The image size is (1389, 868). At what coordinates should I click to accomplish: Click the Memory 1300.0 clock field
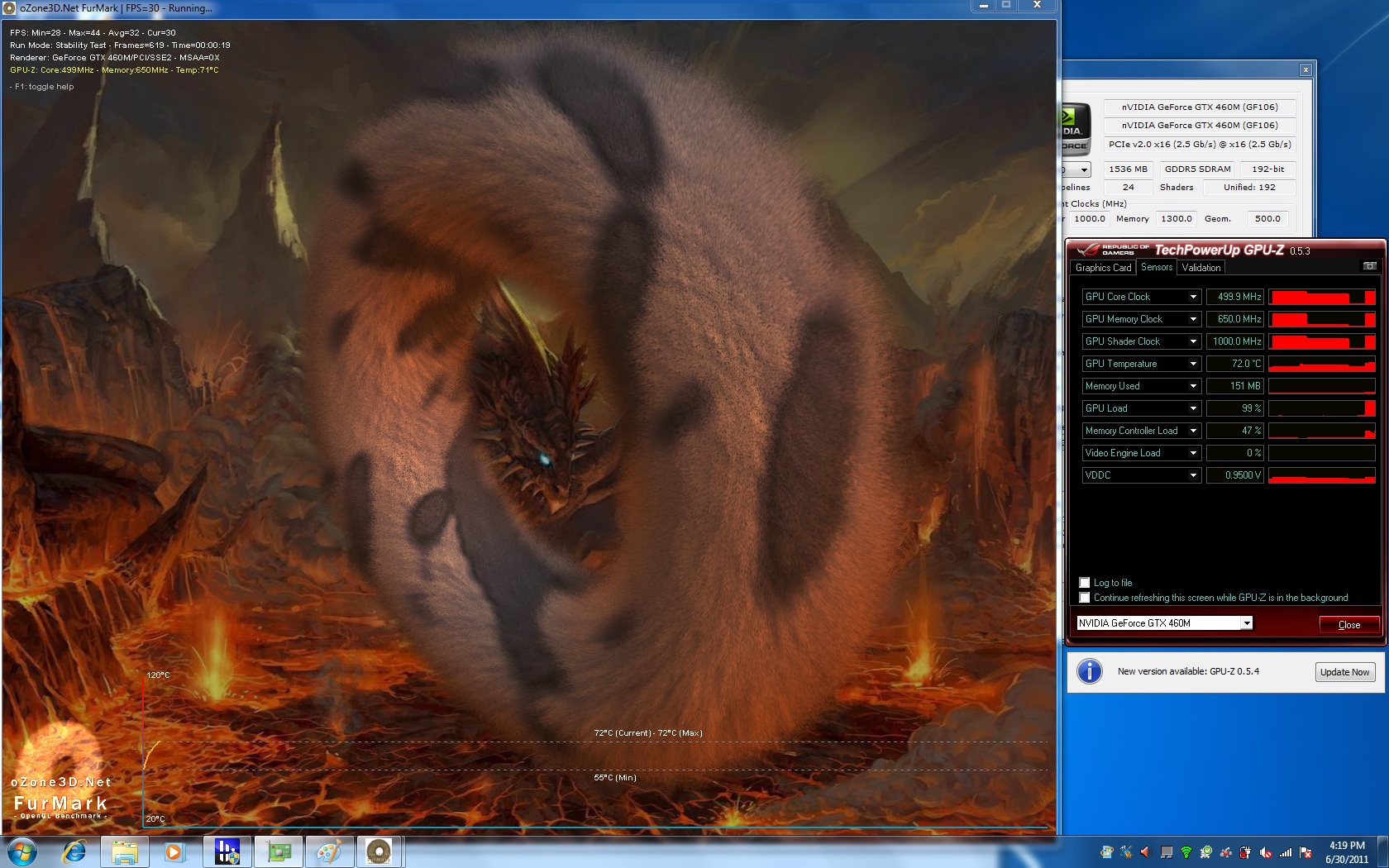(1176, 218)
